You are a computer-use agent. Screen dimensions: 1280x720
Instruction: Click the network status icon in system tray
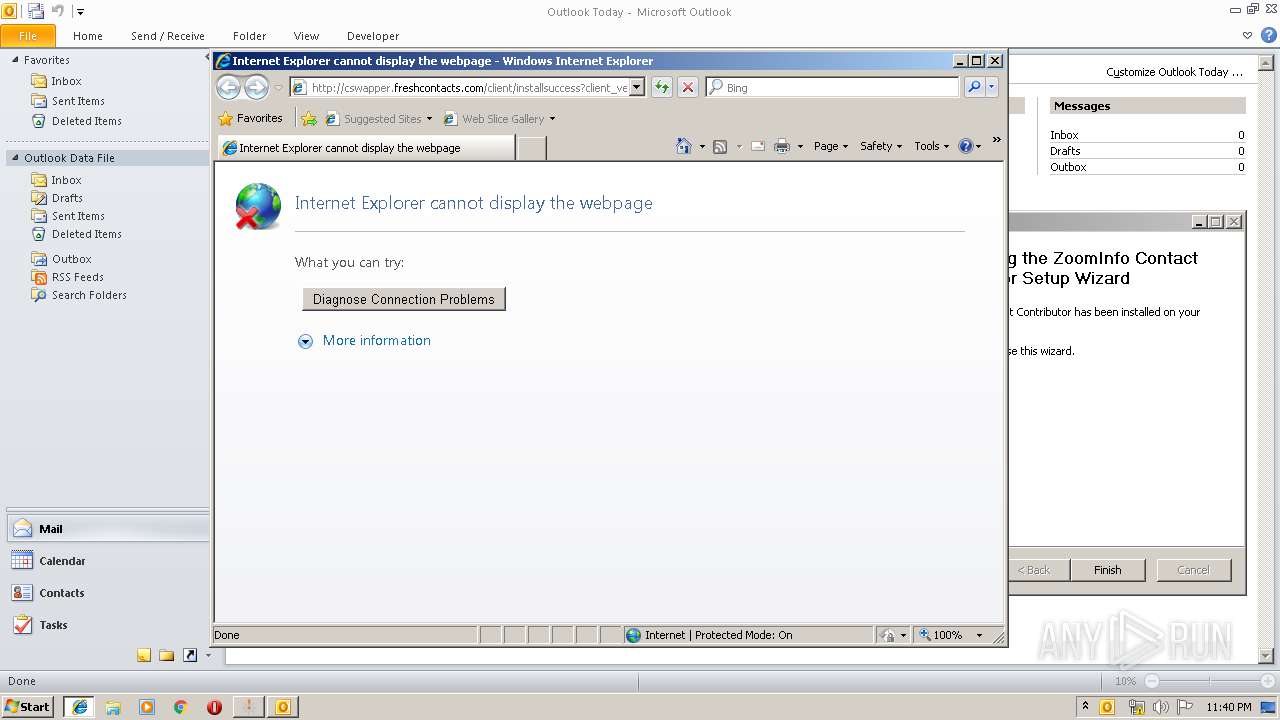[x=1136, y=707]
